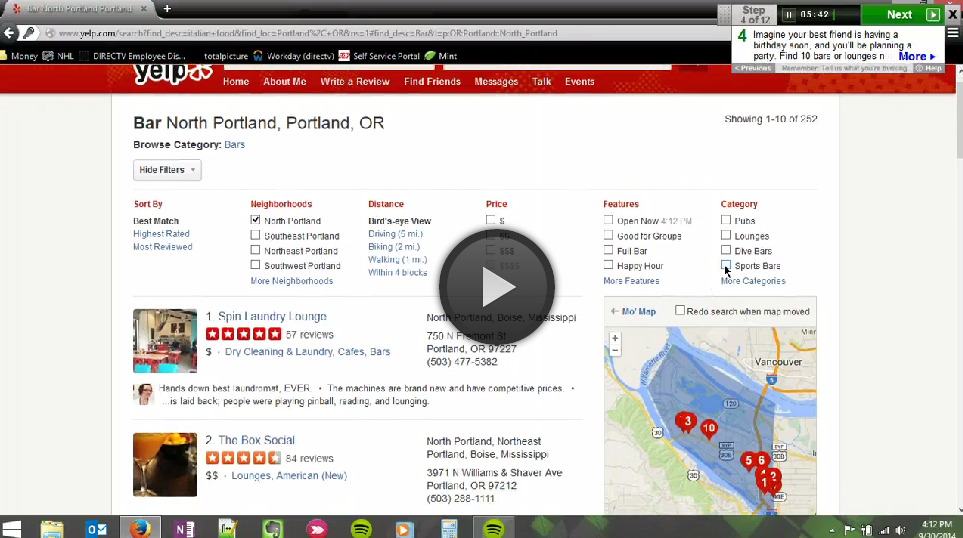
Task: Click the browser back arrow button
Action: click(11, 33)
